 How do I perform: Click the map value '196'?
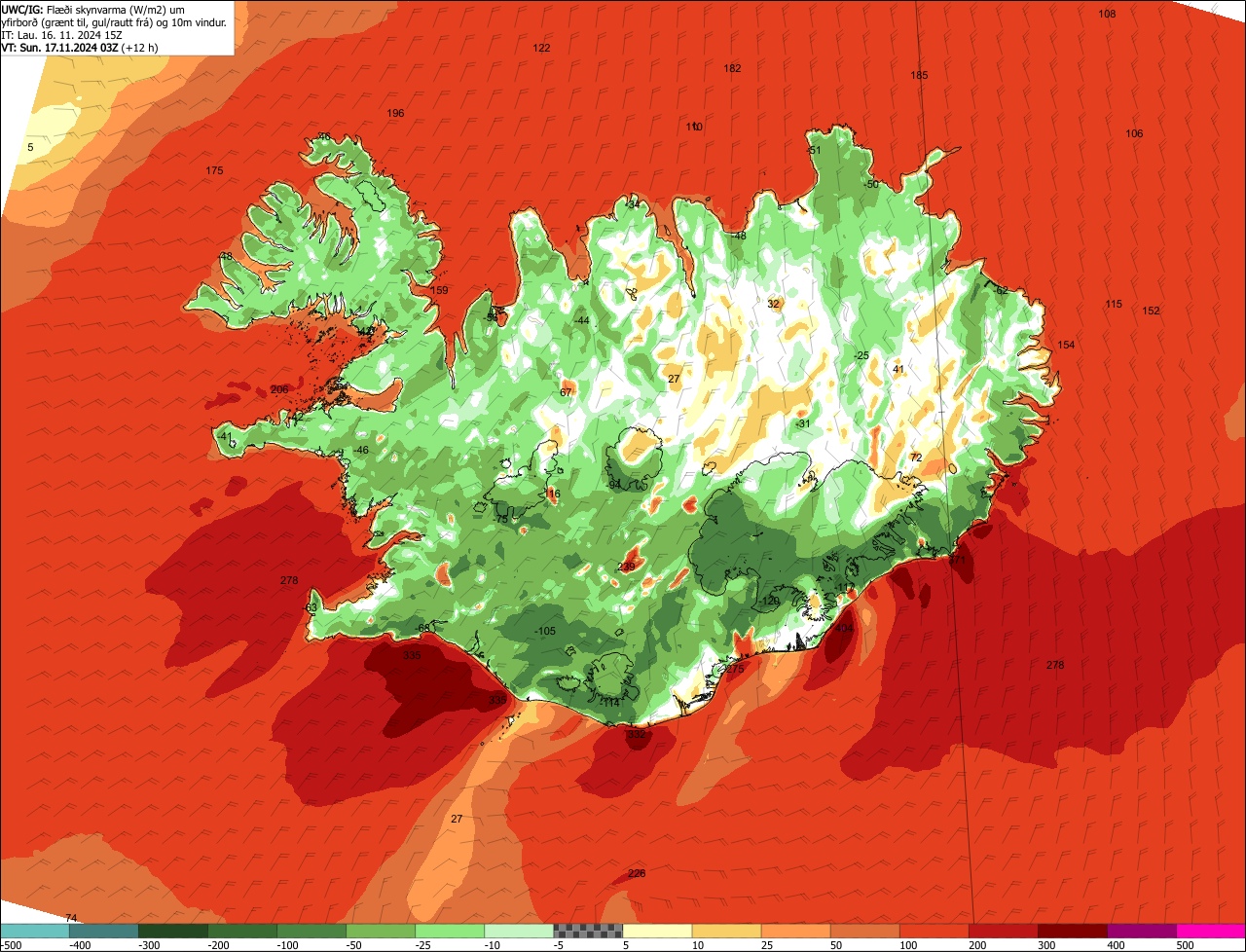pos(395,113)
